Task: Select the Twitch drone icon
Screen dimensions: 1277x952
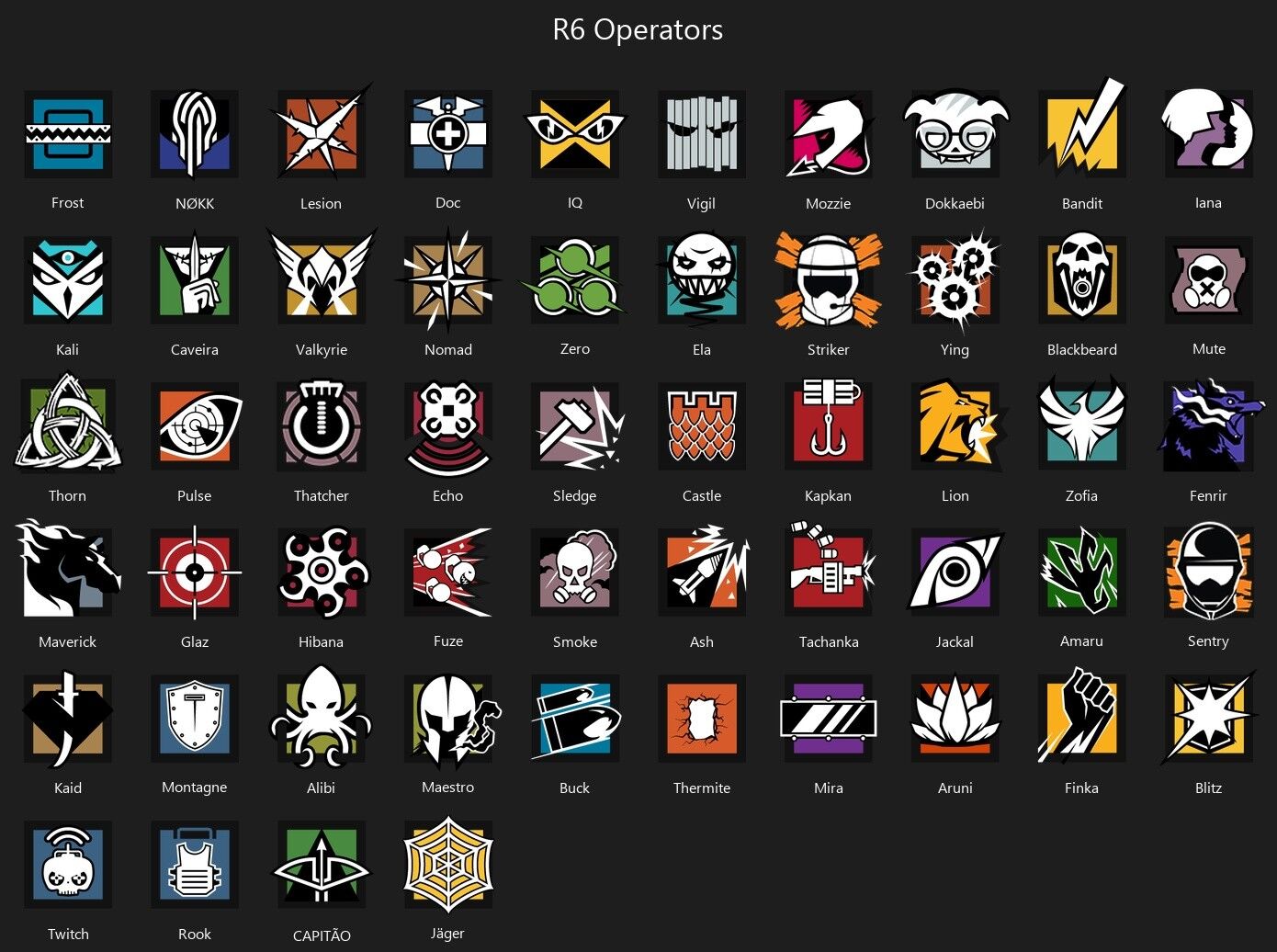Action: pyautogui.click(x=68, y=864)
